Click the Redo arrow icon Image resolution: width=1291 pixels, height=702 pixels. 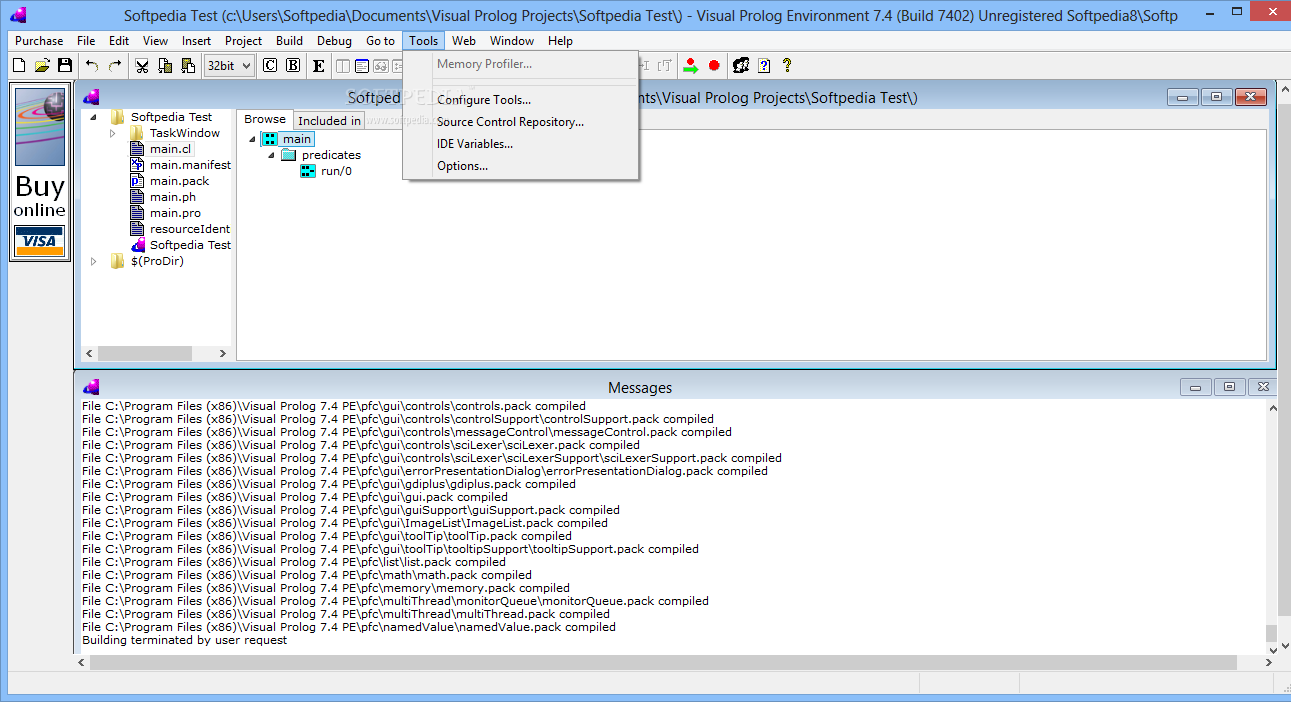tap(115, 66)
